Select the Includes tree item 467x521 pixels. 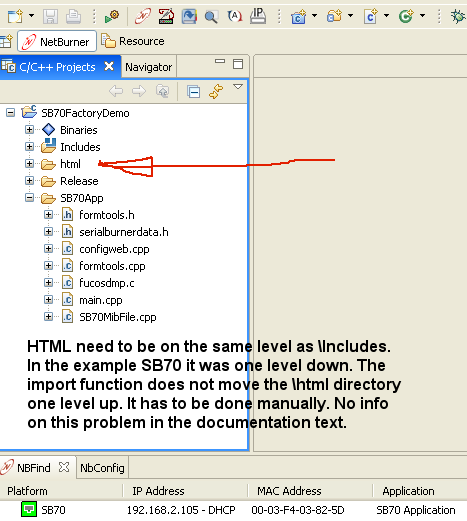(x=80, y=147)
